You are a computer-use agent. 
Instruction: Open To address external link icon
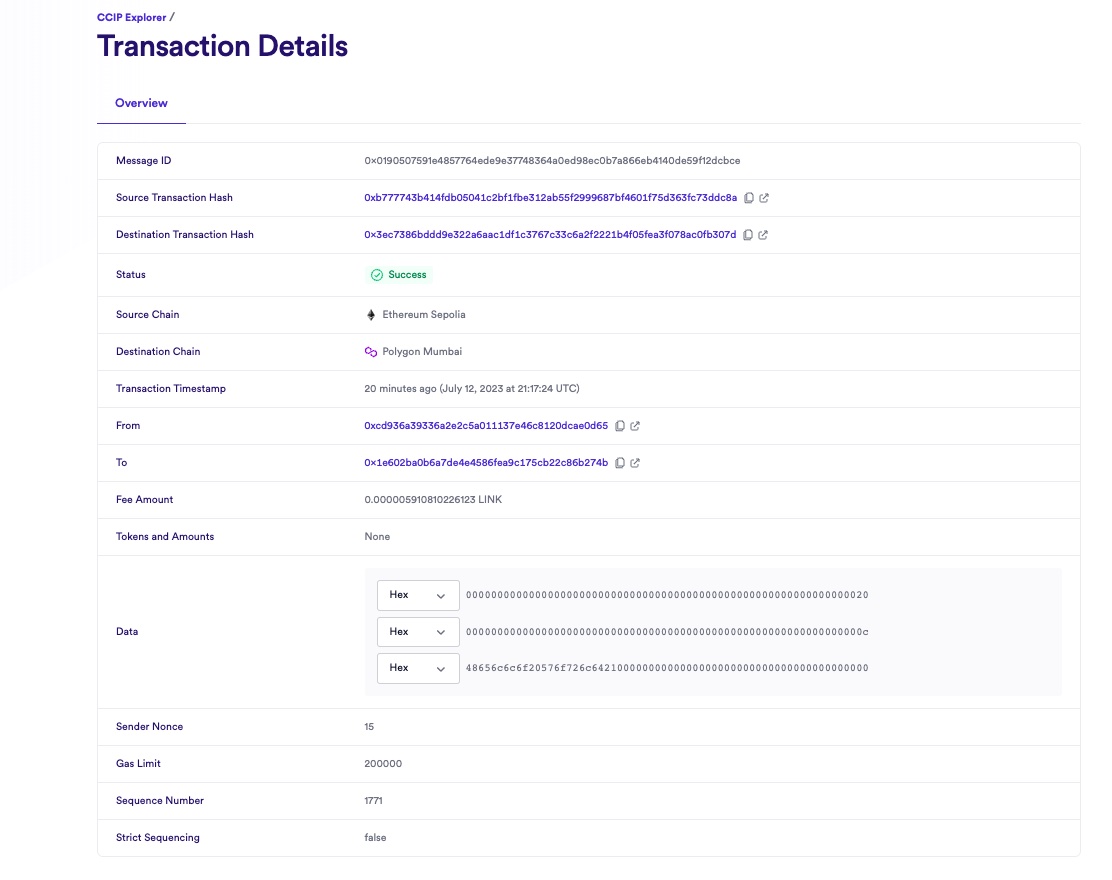pos(635,463)
